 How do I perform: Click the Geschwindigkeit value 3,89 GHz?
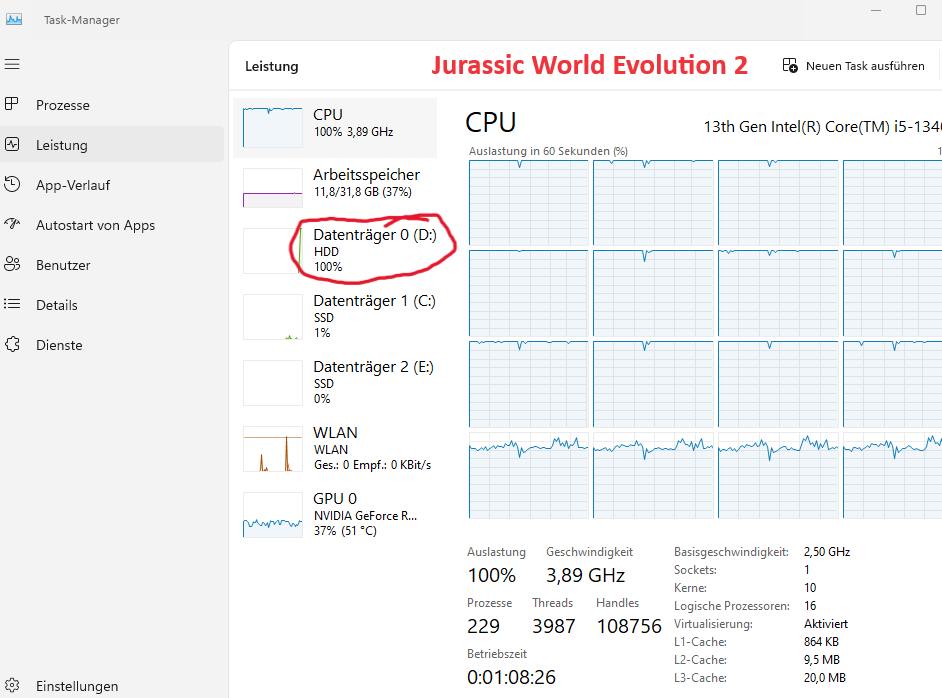point(585,575)
